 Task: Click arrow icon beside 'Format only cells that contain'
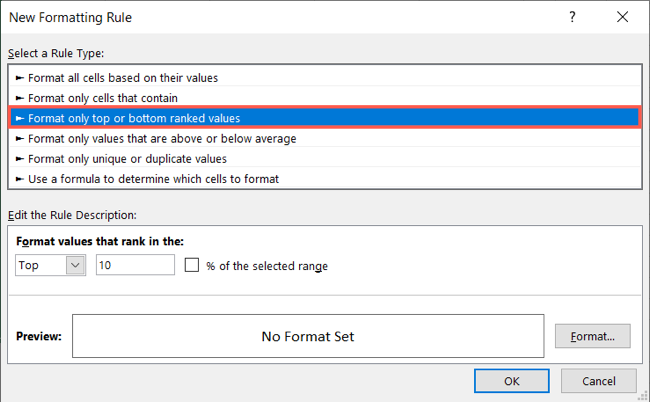pyautogui.click(x=19, y=98)
